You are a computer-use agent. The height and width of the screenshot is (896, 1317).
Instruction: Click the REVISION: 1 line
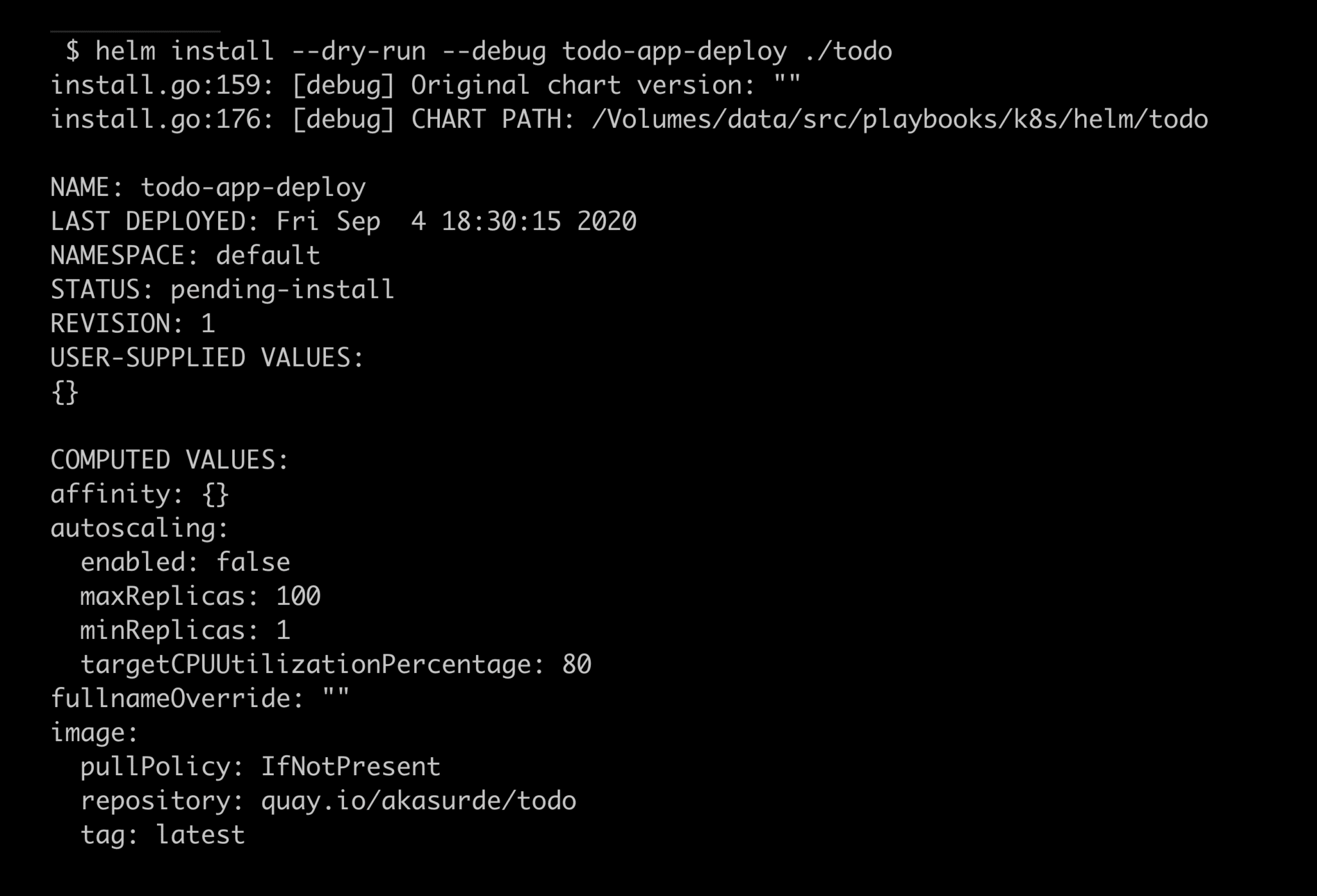coord(132,324)
